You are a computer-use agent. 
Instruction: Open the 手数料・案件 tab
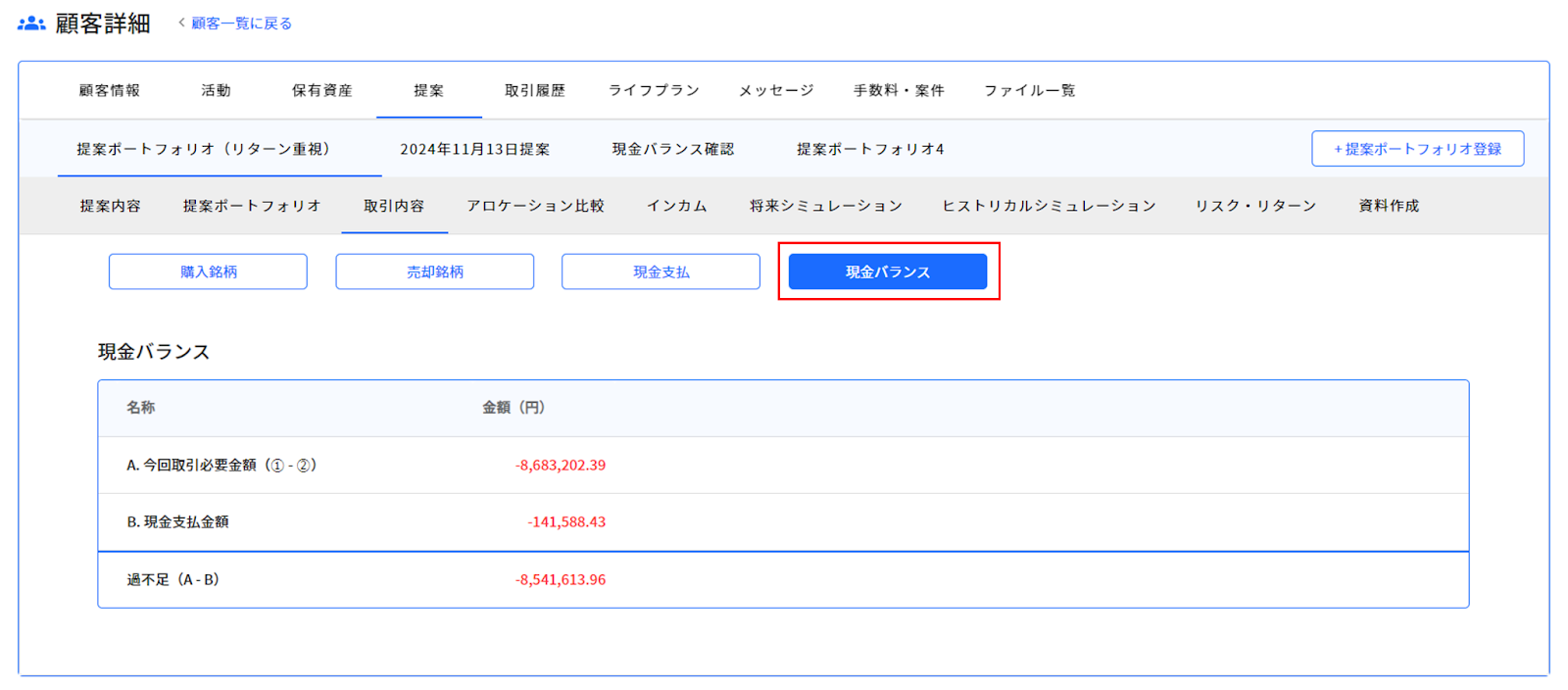pyautogui.click(x=899, y=90)
